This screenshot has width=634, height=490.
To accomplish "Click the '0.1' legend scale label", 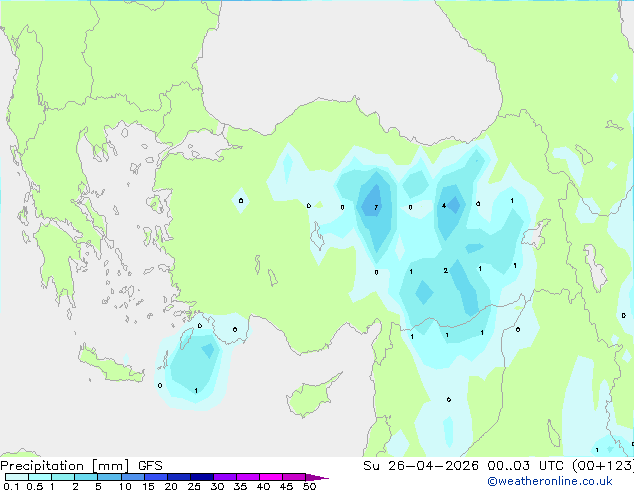I will (10, 486).
